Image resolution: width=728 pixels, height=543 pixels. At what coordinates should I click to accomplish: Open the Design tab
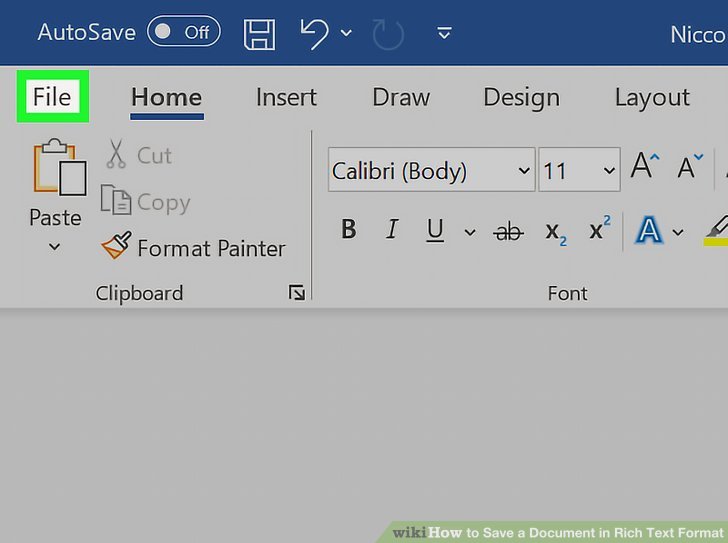521,97
